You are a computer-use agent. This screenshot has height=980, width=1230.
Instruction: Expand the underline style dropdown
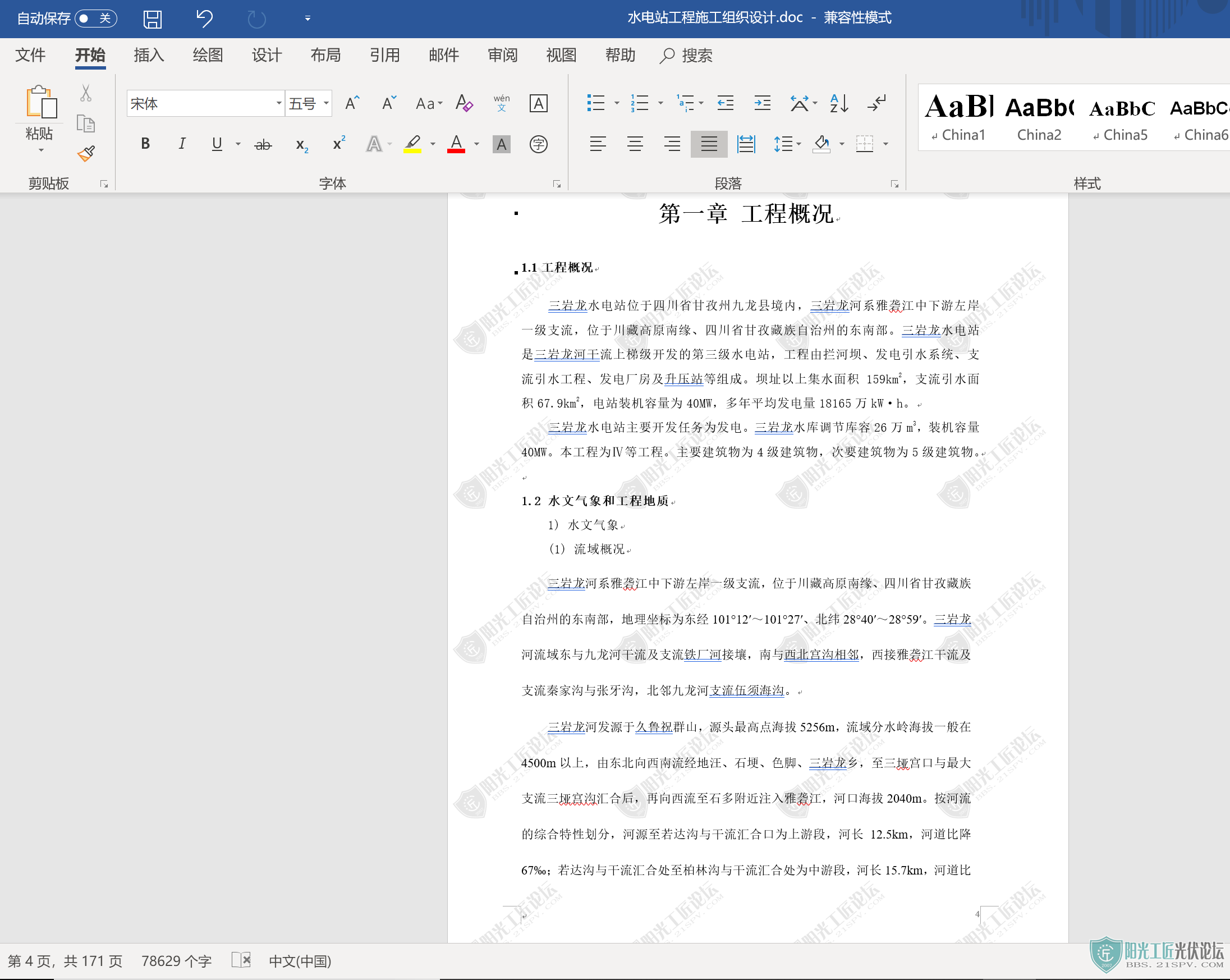(x=238, y=144)
